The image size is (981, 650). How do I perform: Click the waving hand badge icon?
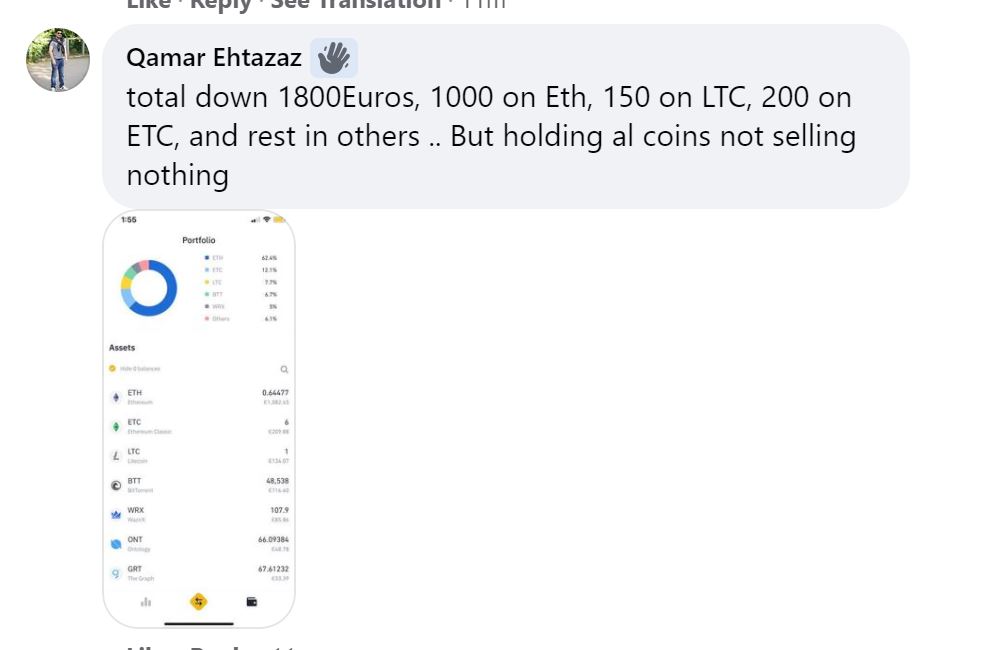[x=334, y=58]
